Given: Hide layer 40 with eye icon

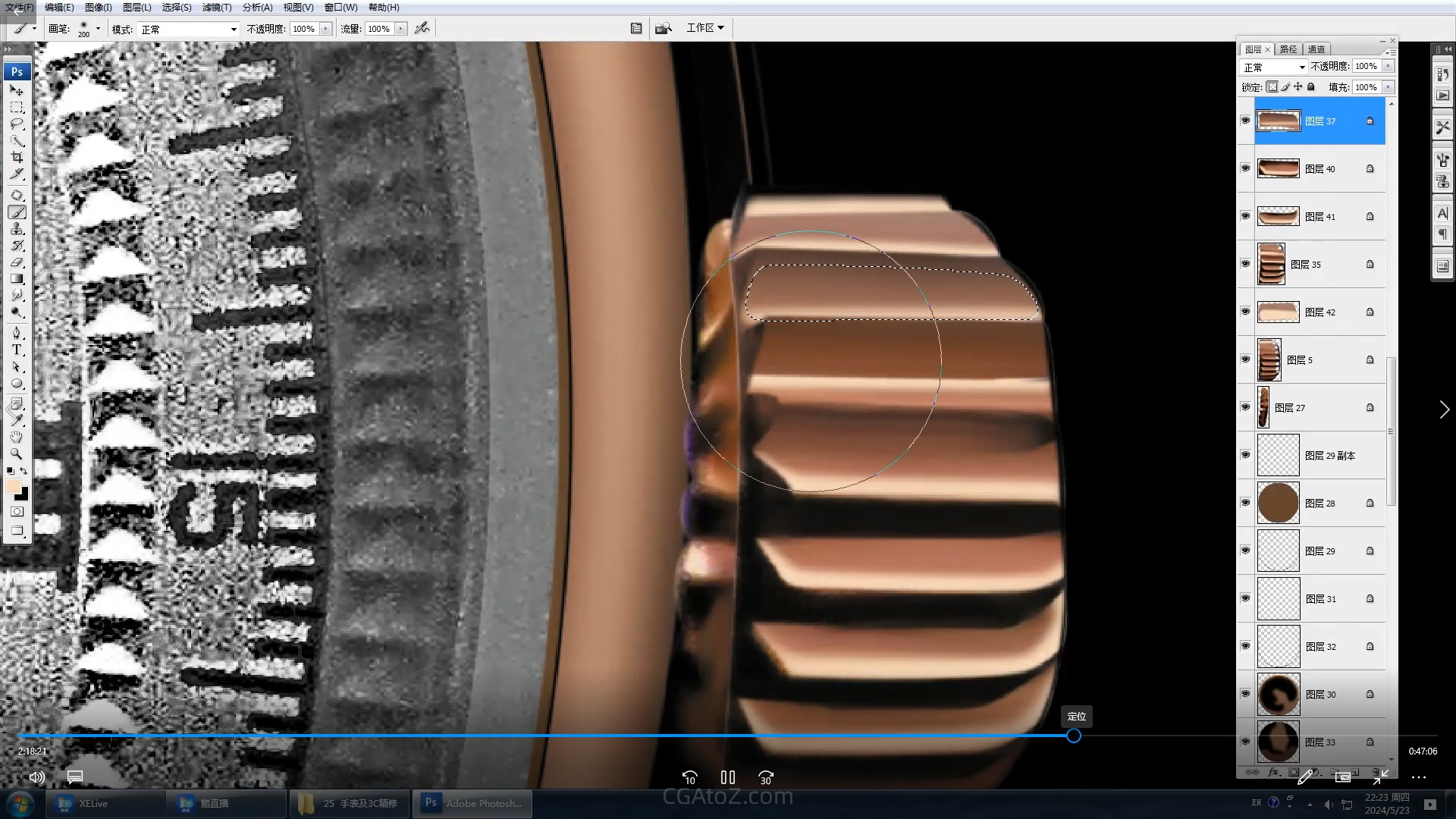Looking at the screenshot, I should coord(1245,168).
